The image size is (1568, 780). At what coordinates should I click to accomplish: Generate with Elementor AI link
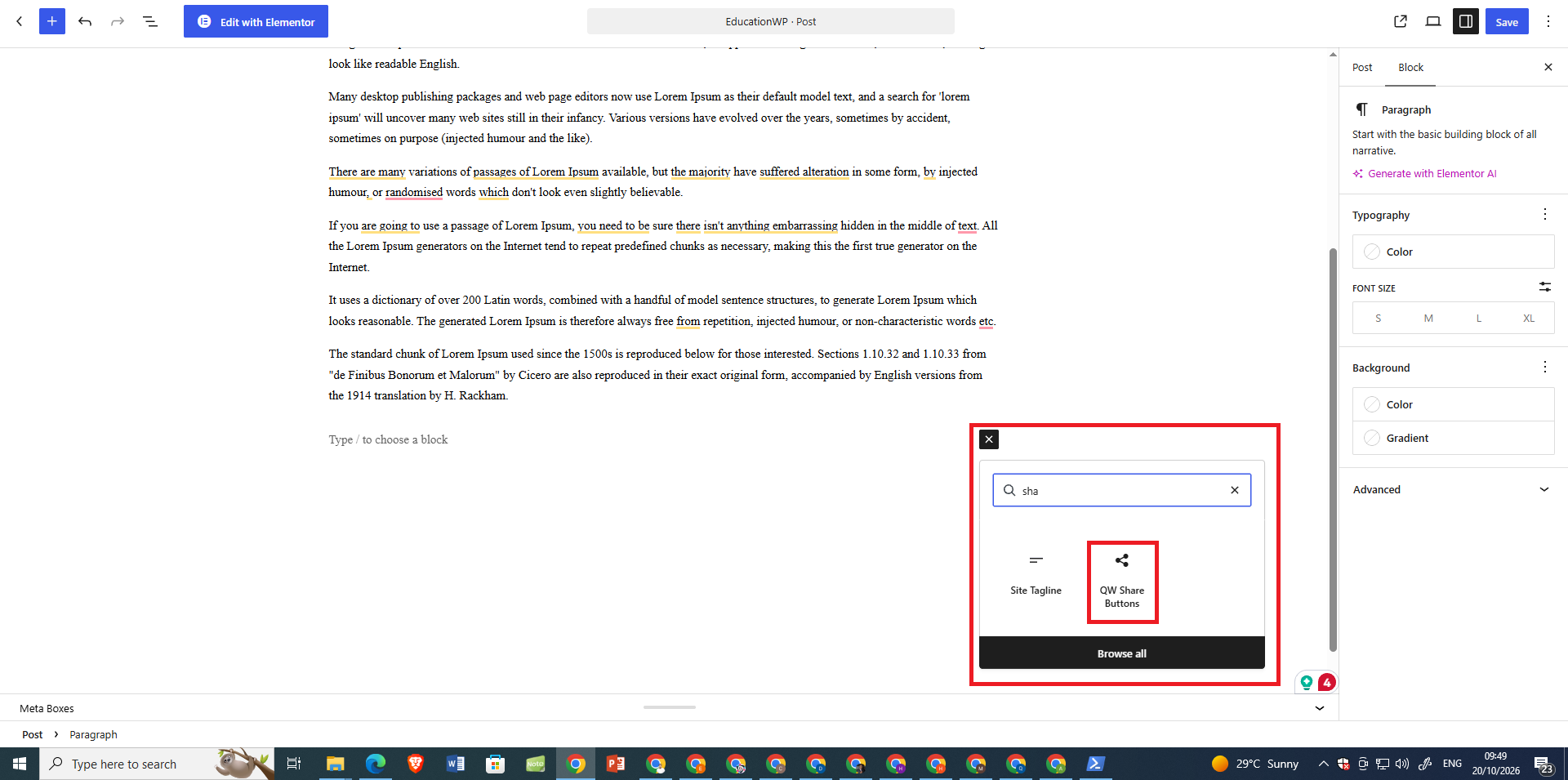click(1425, 173)
